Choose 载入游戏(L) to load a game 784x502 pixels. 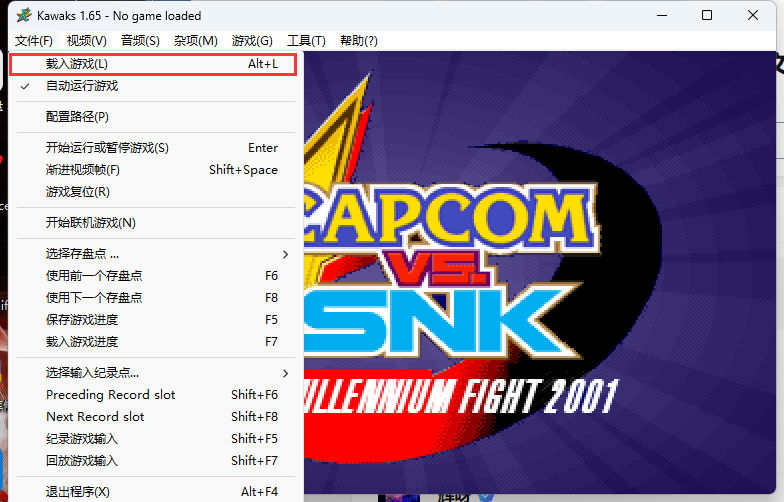tap(153, 64)
